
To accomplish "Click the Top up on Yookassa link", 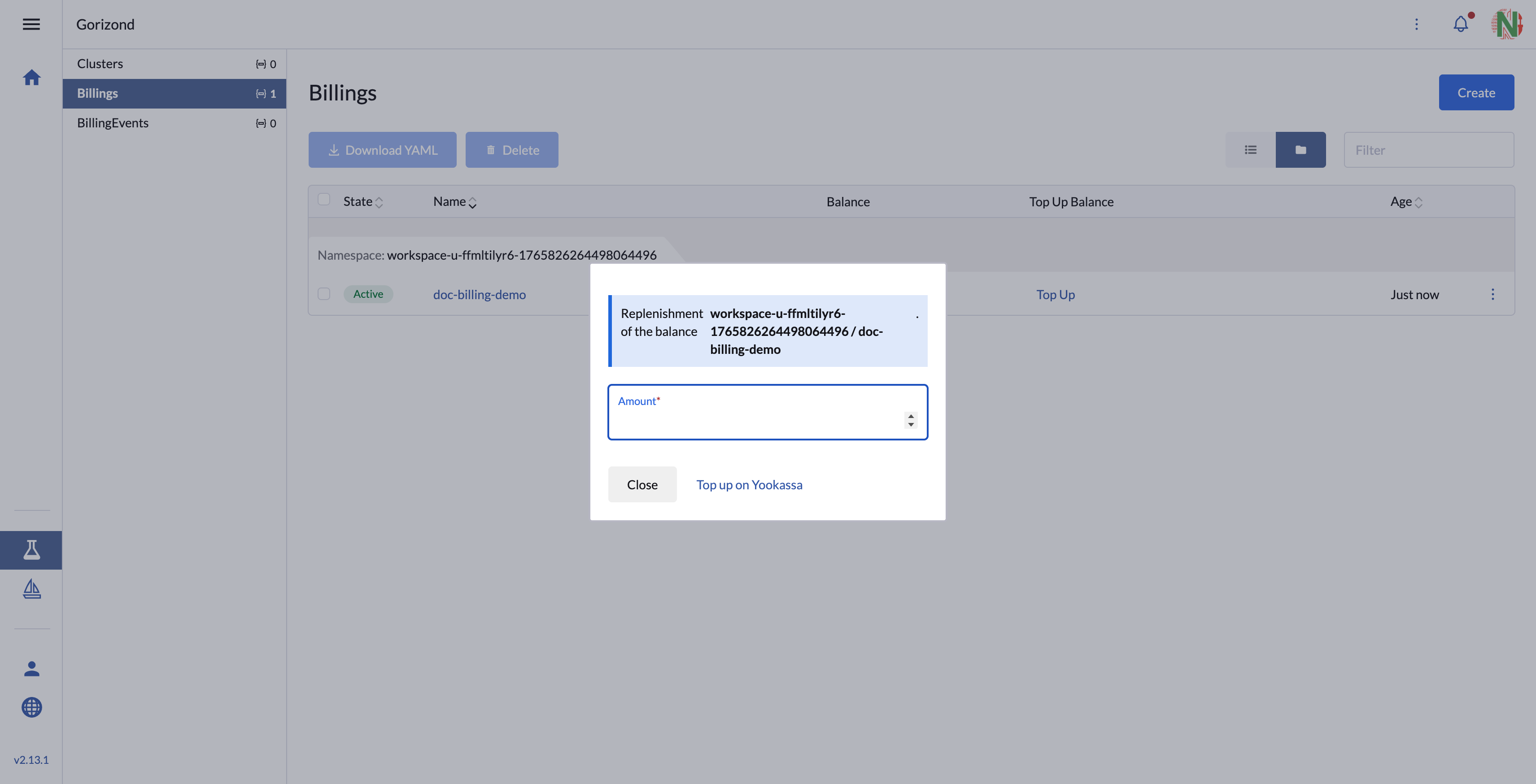I will click(x=749, y=485).
